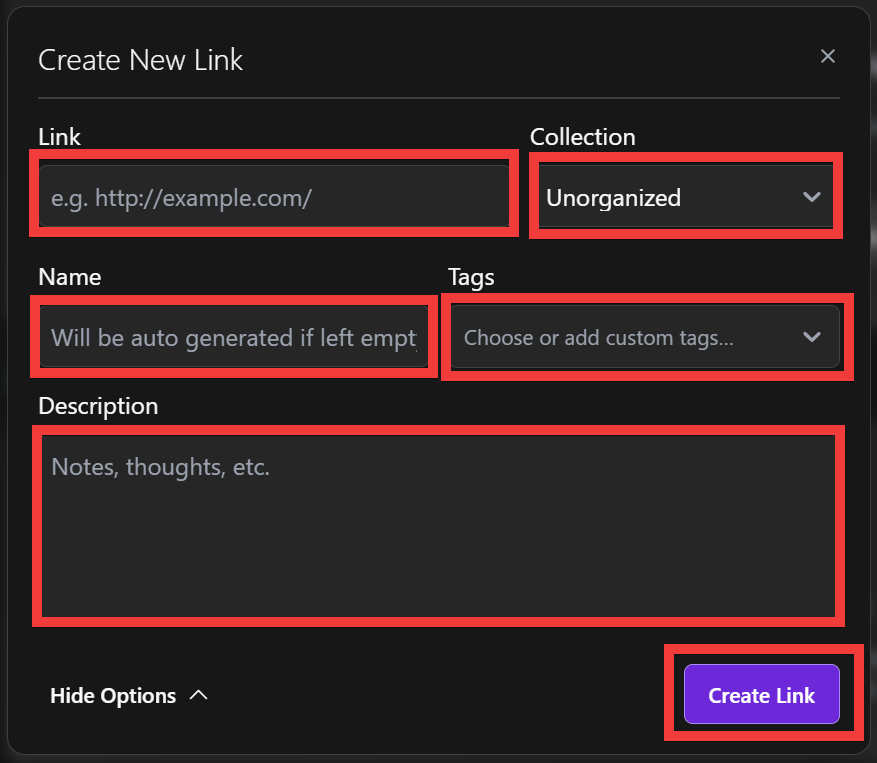Click the Tags field label
This screenshot has height=763, width=877.
coord(471,277)
